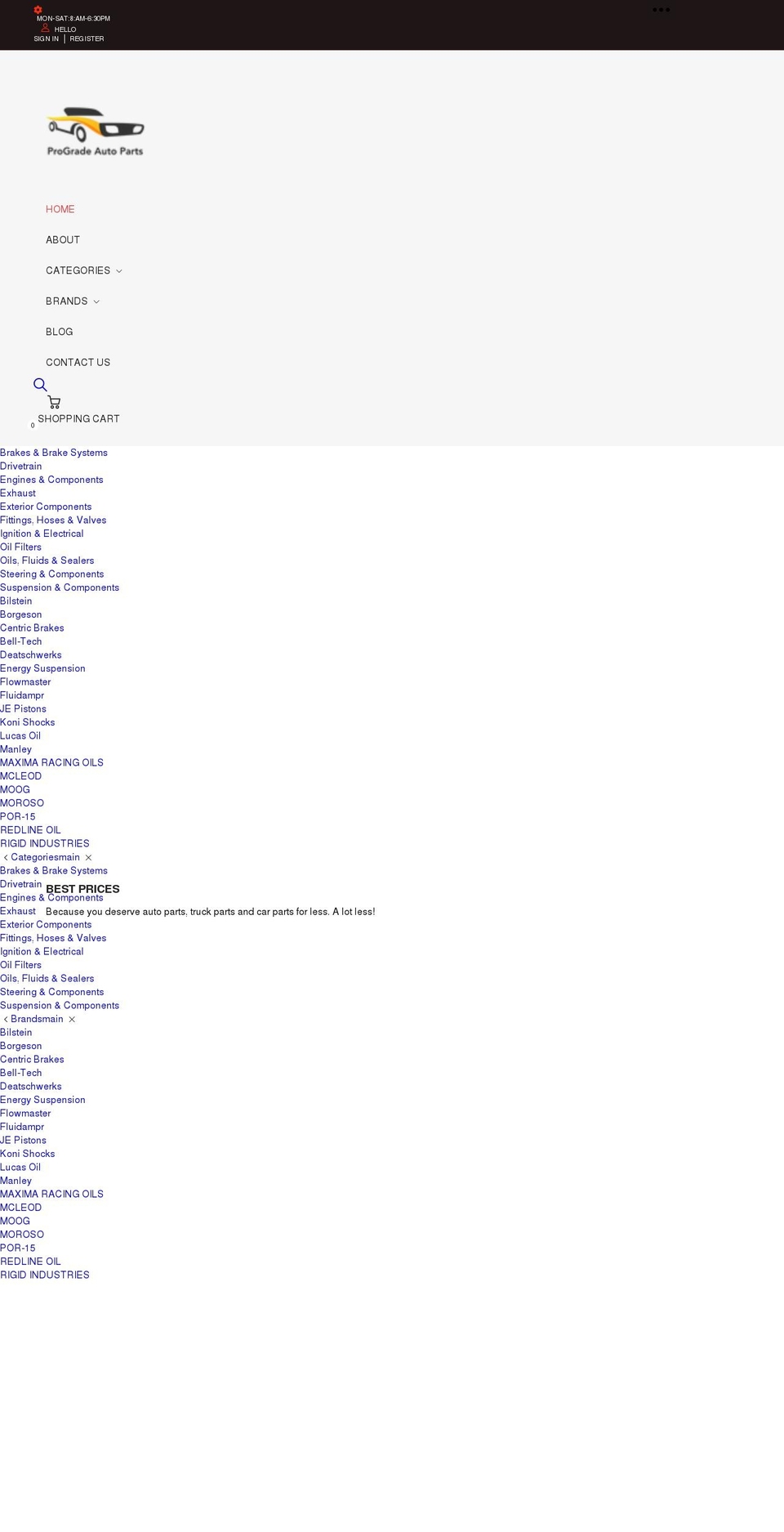
Task: Click the back chevron beside Brandsmain
Action: point(6,1019)
